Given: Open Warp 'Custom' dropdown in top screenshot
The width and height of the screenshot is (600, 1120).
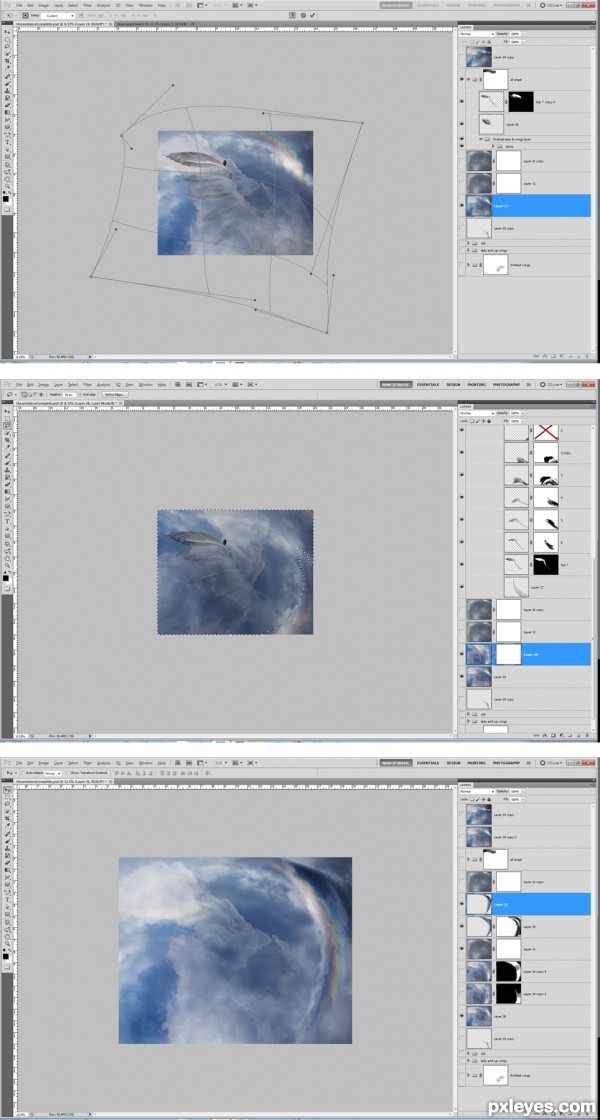Looking at the screenshot, I should click(x=58, y=16).
